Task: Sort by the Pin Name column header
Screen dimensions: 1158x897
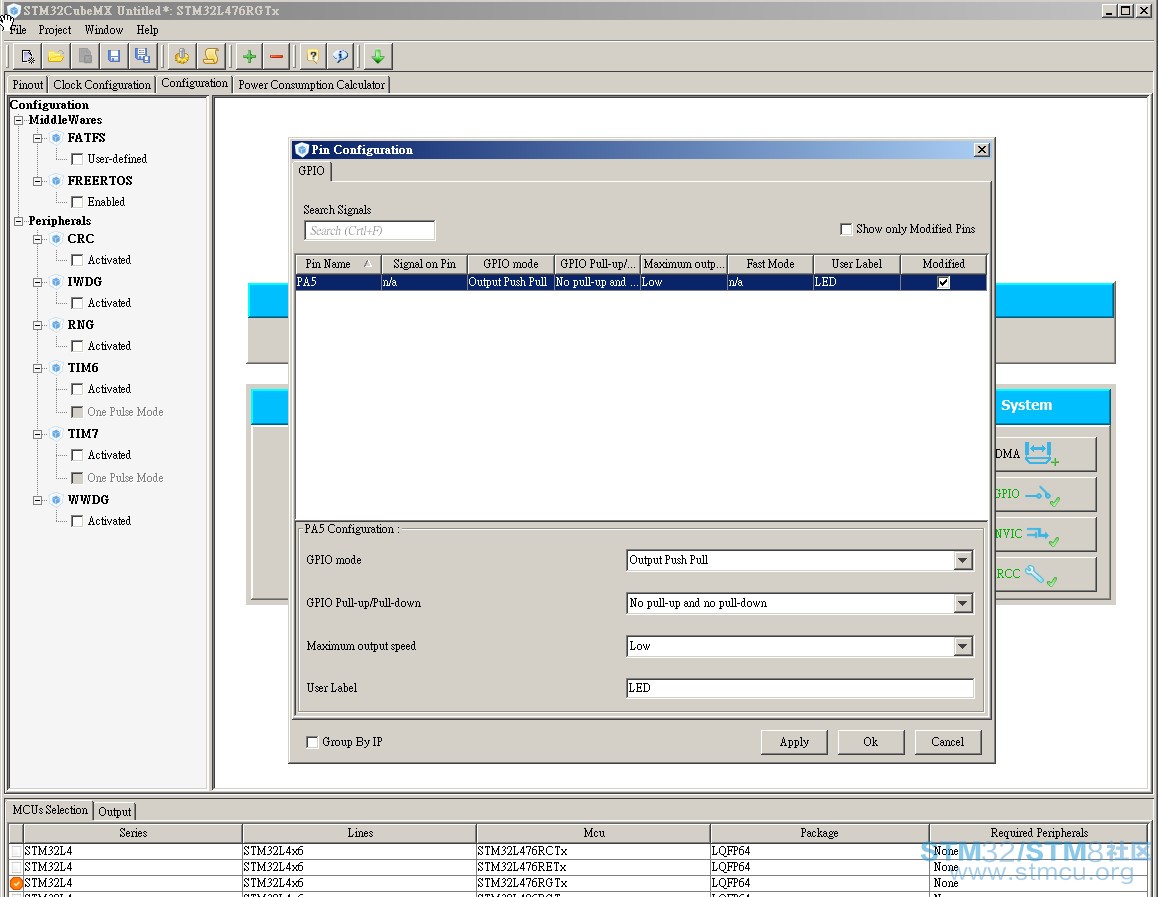Action: pyautogui.click(x=338, y=264)
